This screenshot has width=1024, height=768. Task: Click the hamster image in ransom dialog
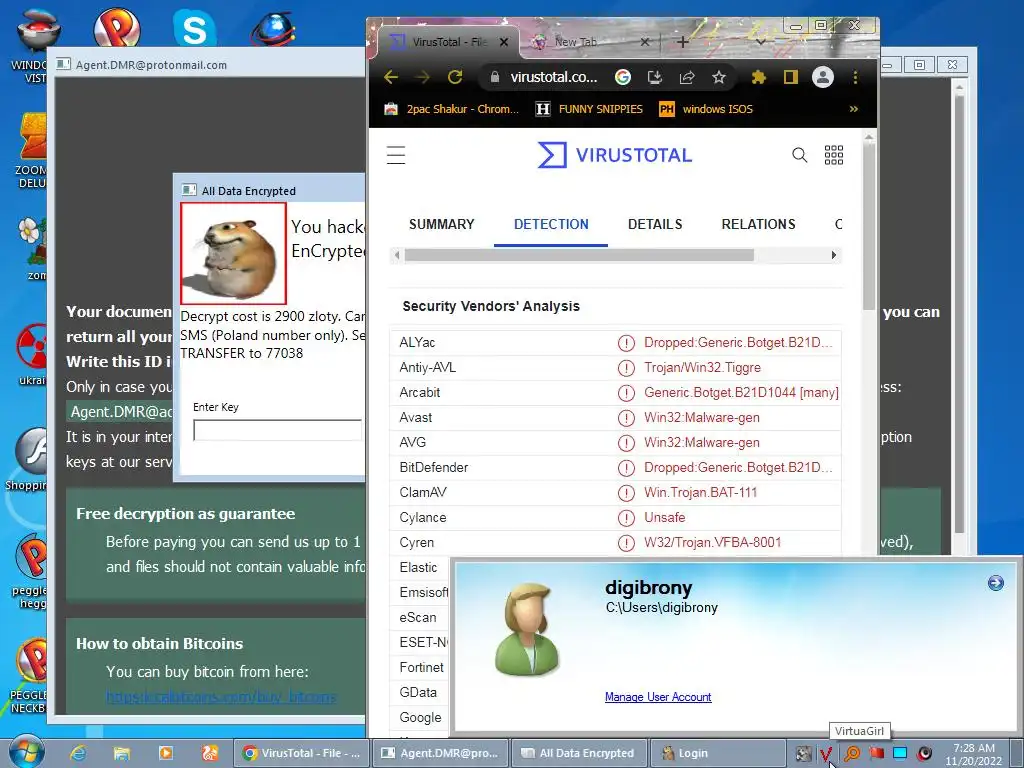(233, 253)
